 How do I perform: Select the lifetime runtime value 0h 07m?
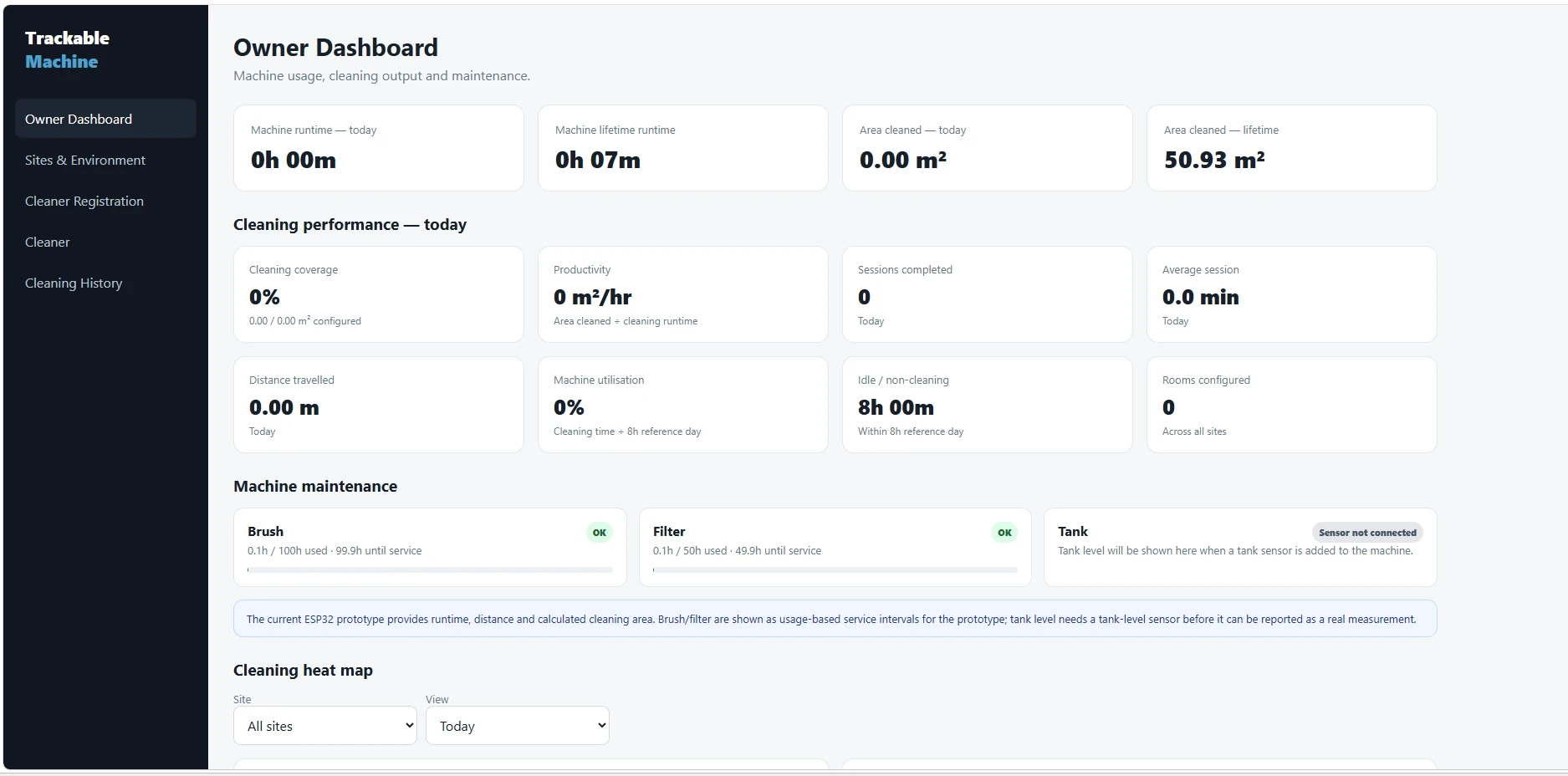point(598,160)
